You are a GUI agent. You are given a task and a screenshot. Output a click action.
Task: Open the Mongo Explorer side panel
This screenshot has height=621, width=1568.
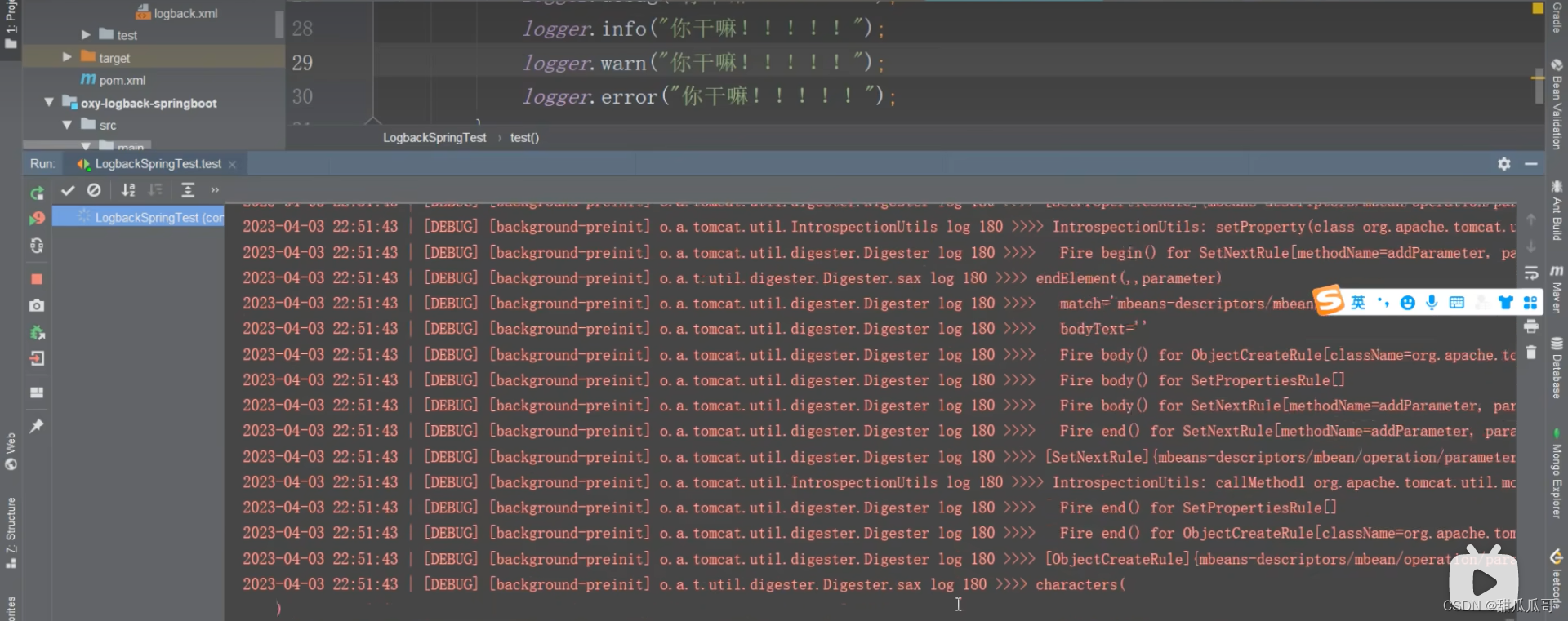(1557, 473)
